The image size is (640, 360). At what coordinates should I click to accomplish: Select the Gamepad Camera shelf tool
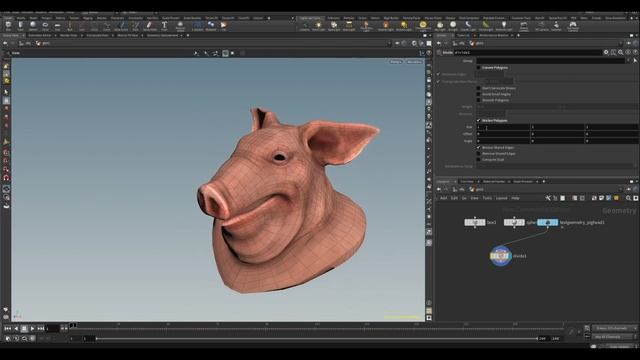tap(573, 26)
